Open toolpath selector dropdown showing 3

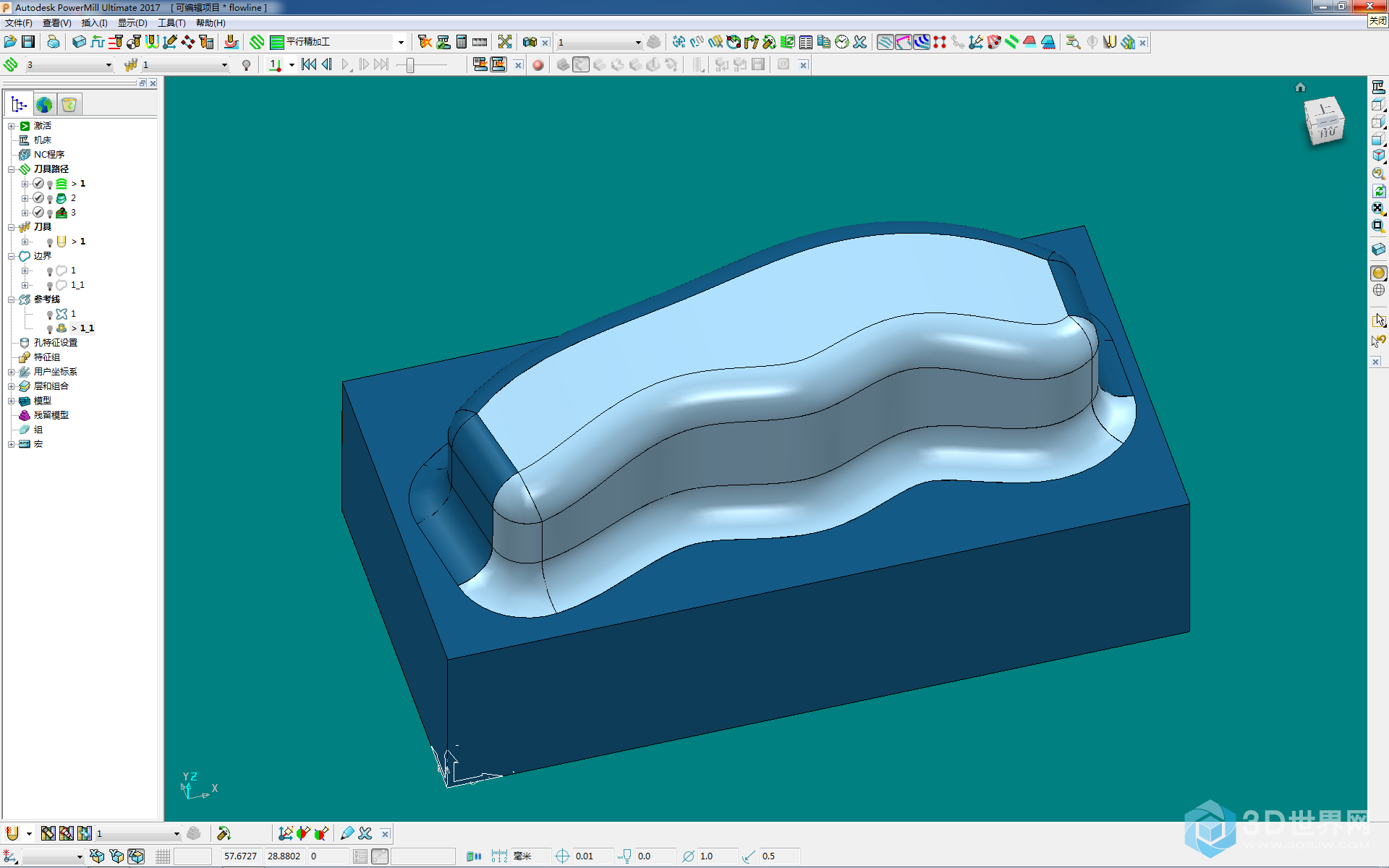click(x=109, y=65)
